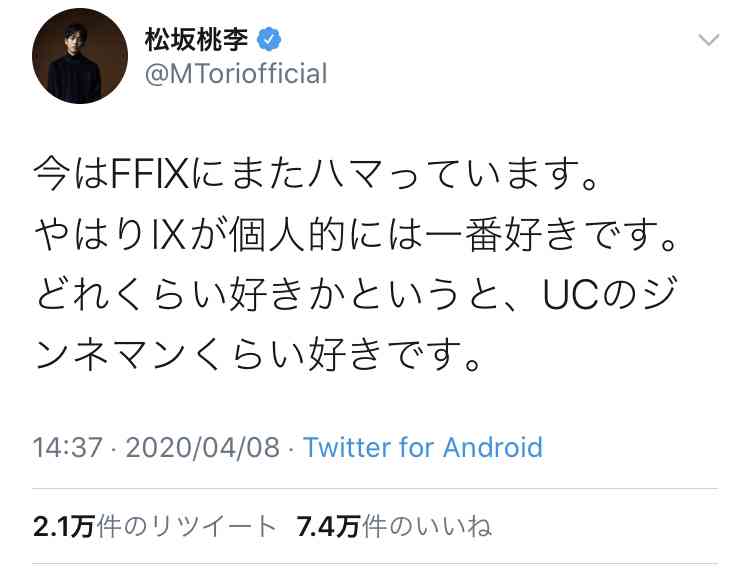Click the tweet line ending くらい好きです。
750x570 pixels.
click(257, 354)
